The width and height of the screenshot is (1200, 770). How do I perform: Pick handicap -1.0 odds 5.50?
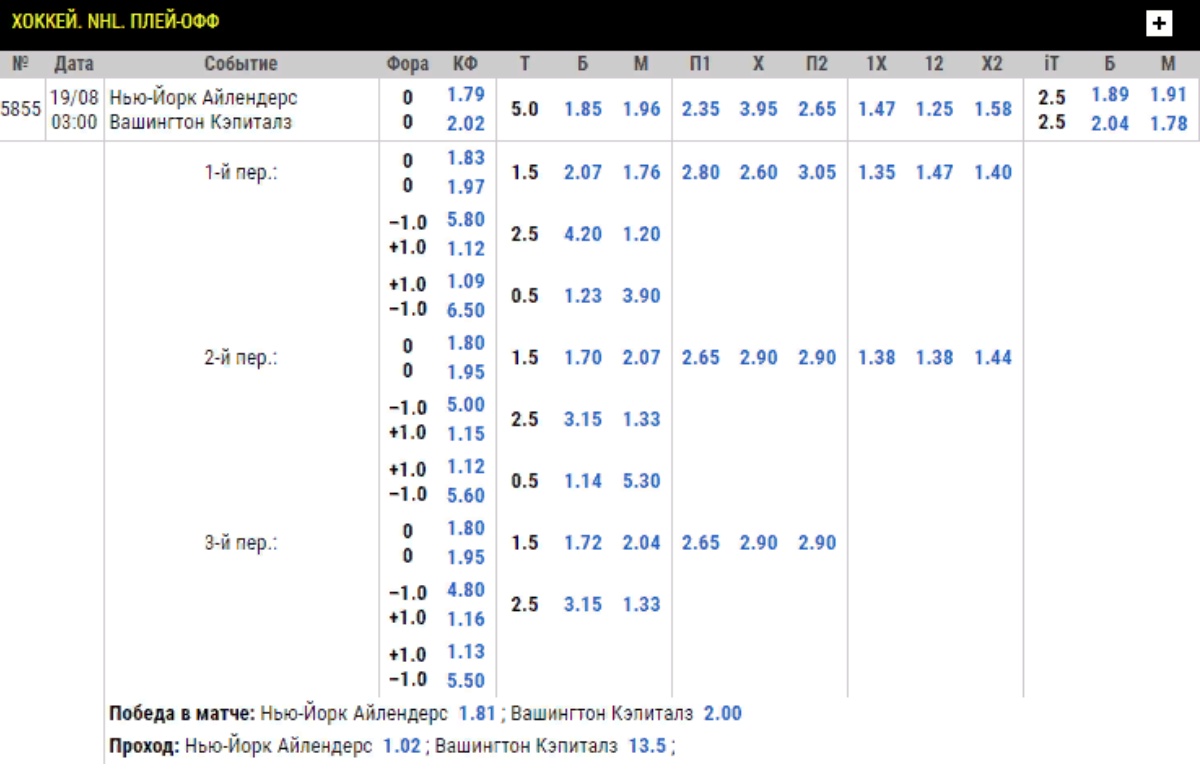click(x=466, y=681)
